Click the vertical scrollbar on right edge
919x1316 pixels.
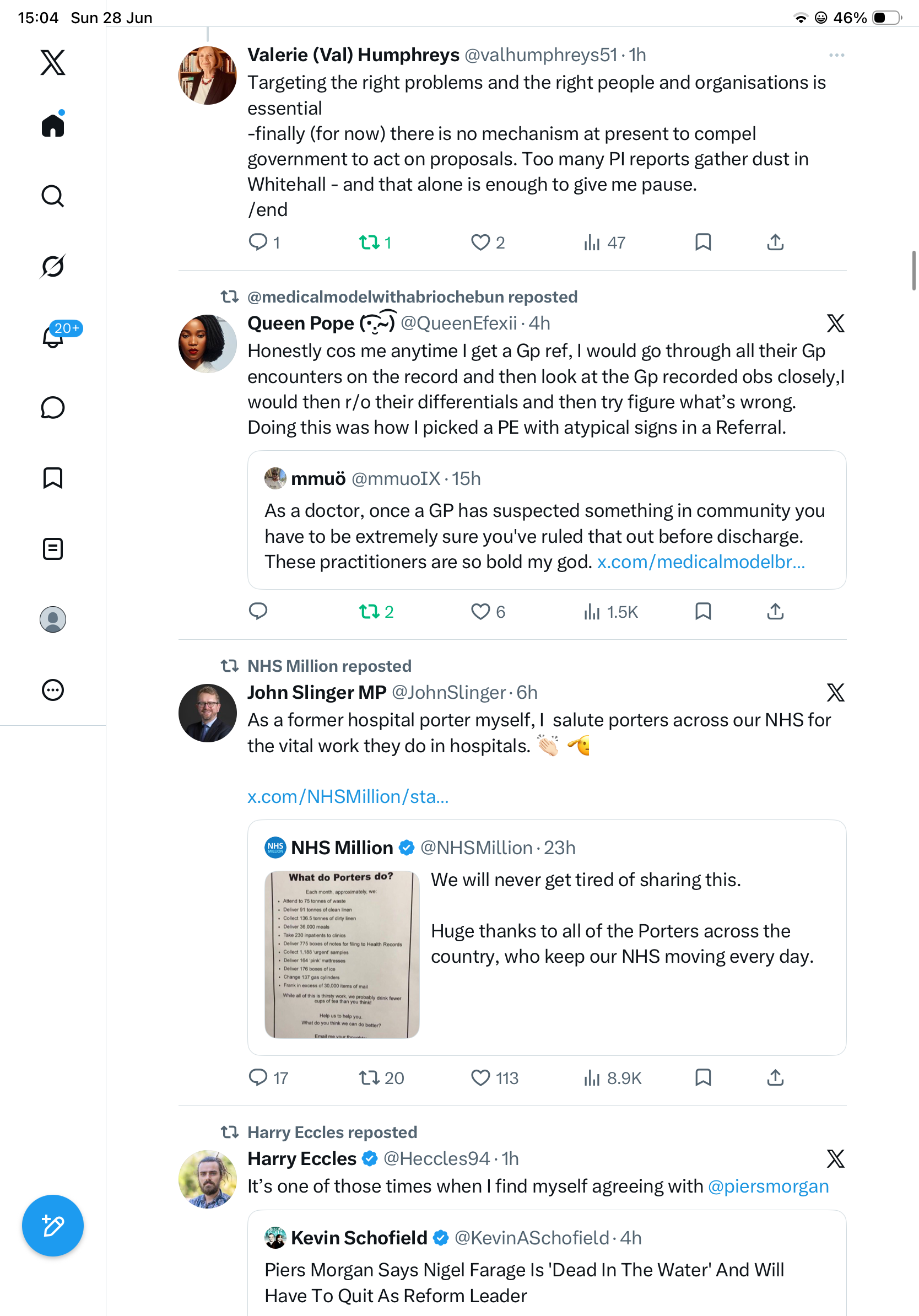(915, 271)
